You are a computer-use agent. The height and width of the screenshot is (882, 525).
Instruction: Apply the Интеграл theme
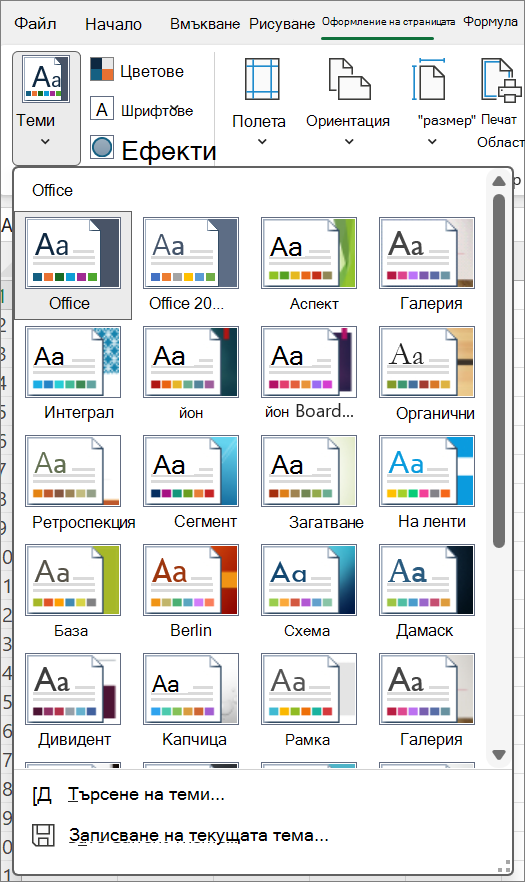pyautogui.click(x=73, y=374)
